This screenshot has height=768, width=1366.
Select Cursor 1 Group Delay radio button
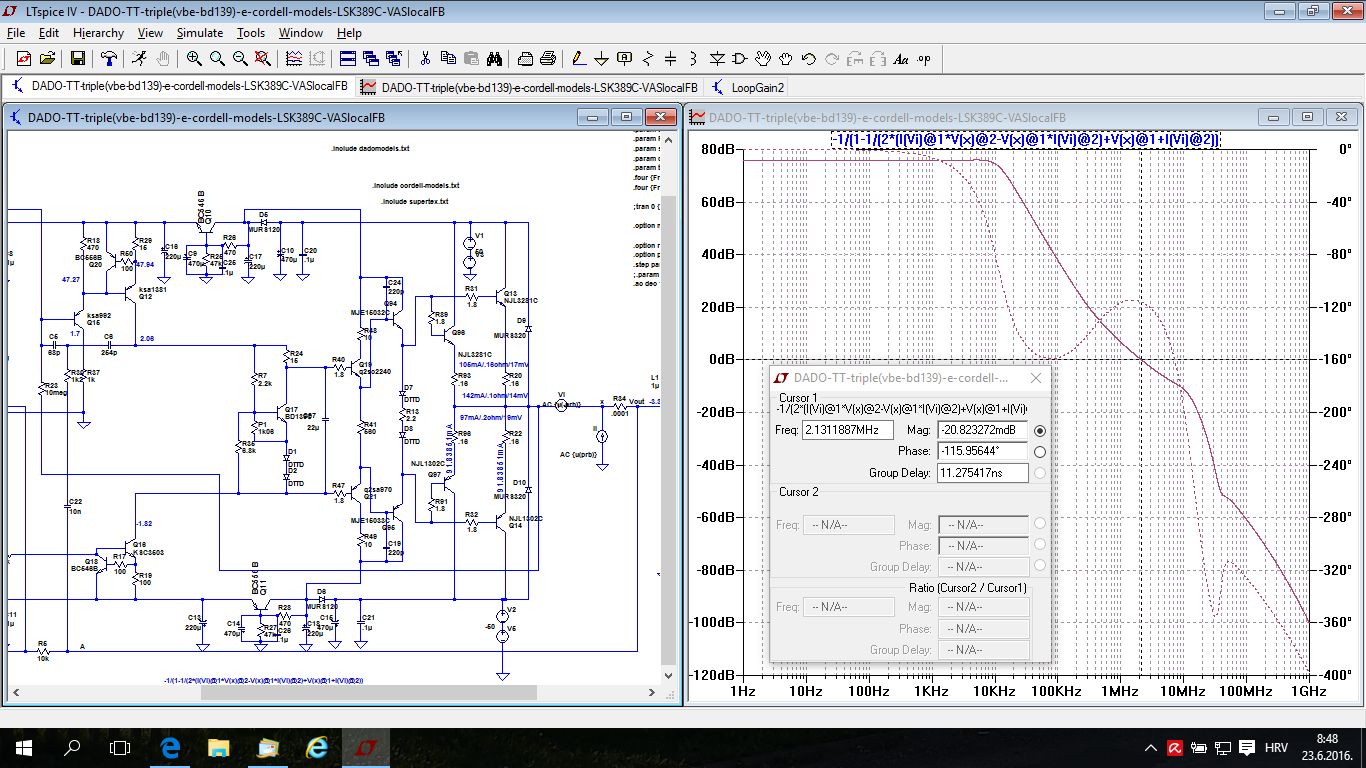point(1040,473)
